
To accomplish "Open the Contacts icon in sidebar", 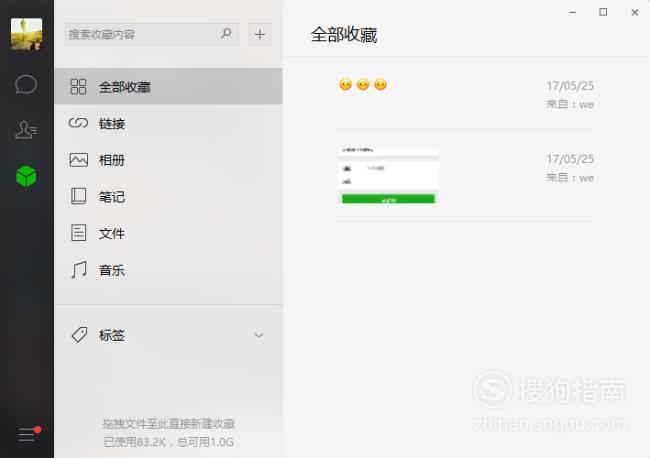I will point(26,130).
